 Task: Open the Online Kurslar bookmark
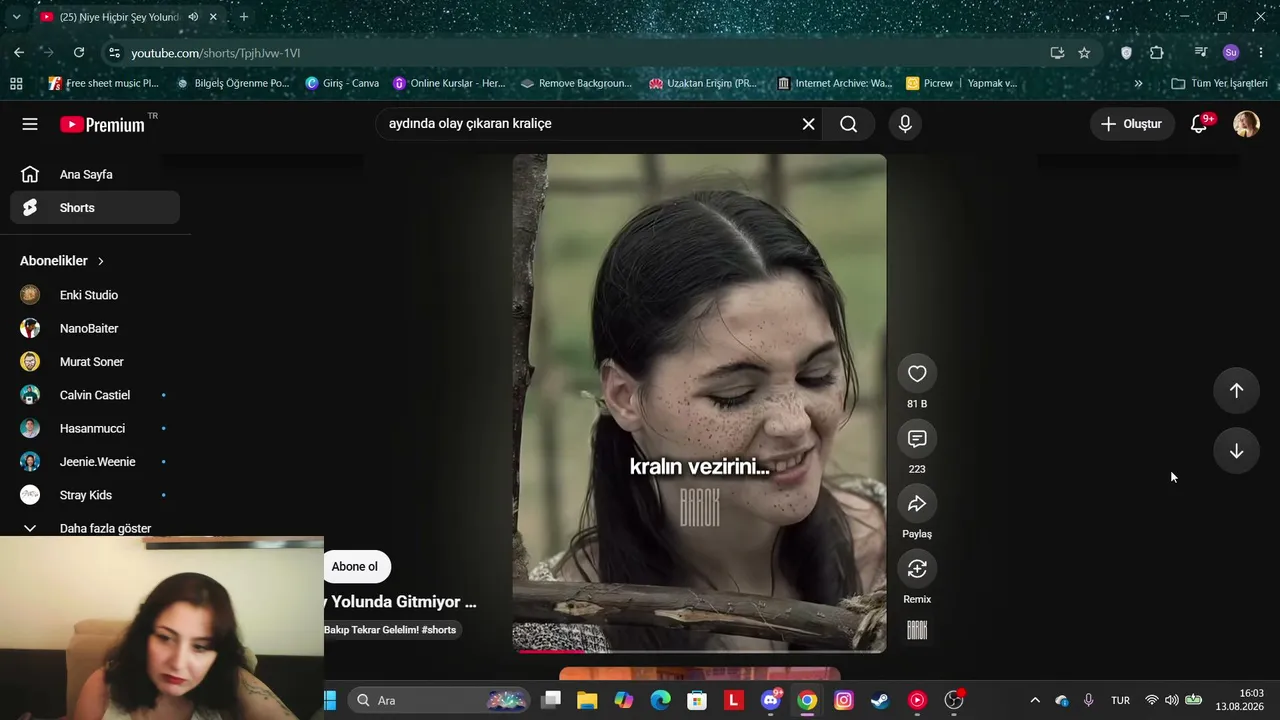coord(449,83)
